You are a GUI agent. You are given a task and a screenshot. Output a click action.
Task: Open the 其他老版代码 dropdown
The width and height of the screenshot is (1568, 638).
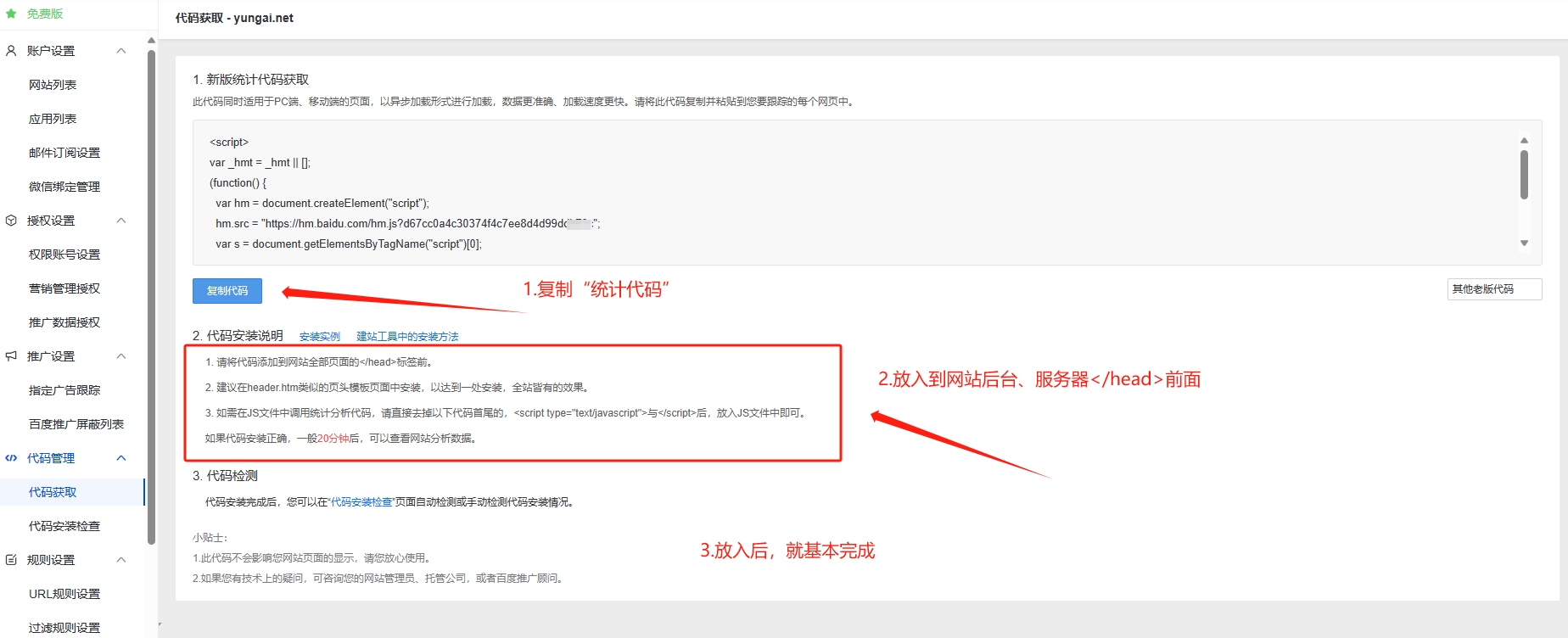coord(1494,289)
